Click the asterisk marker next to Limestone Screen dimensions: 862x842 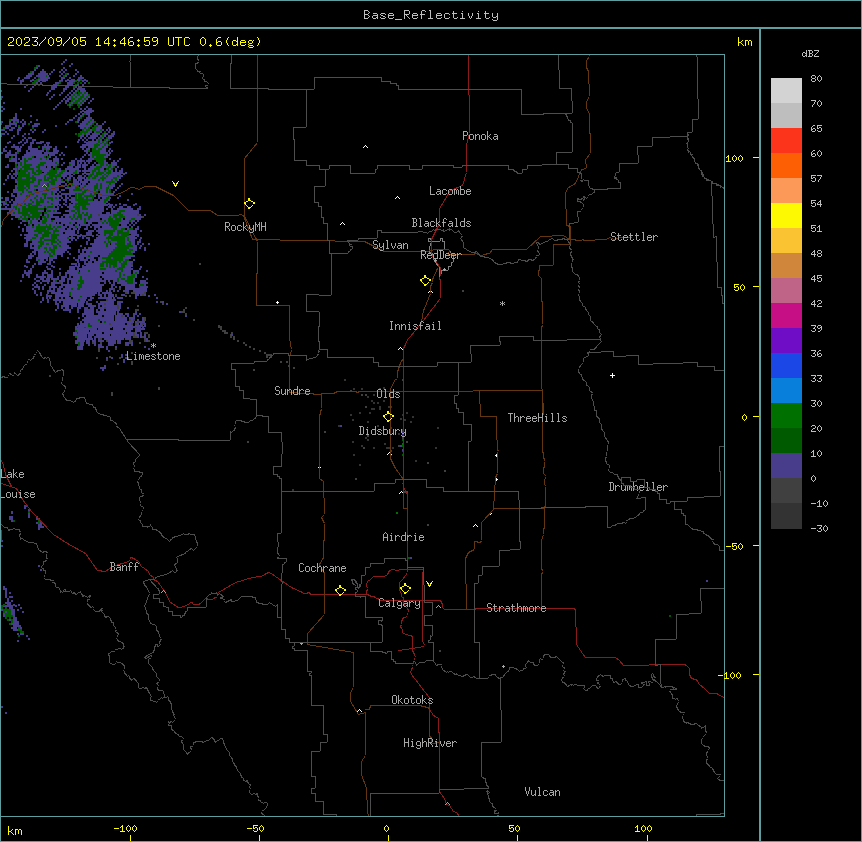tap(153, 346)
